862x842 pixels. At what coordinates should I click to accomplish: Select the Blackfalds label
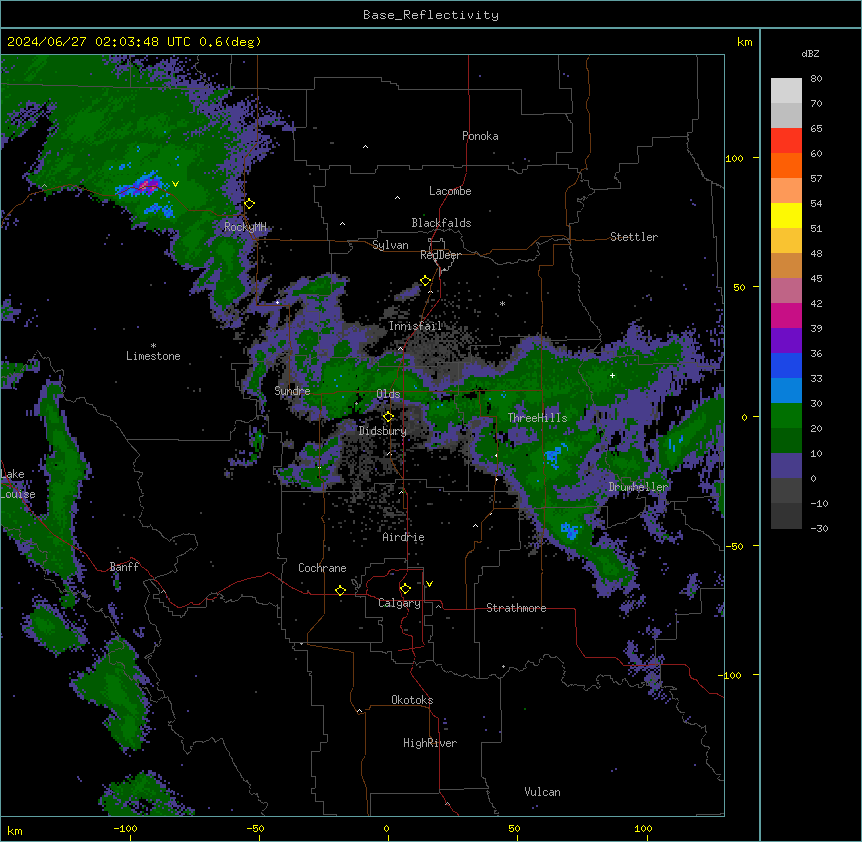(x=441, y=223)
